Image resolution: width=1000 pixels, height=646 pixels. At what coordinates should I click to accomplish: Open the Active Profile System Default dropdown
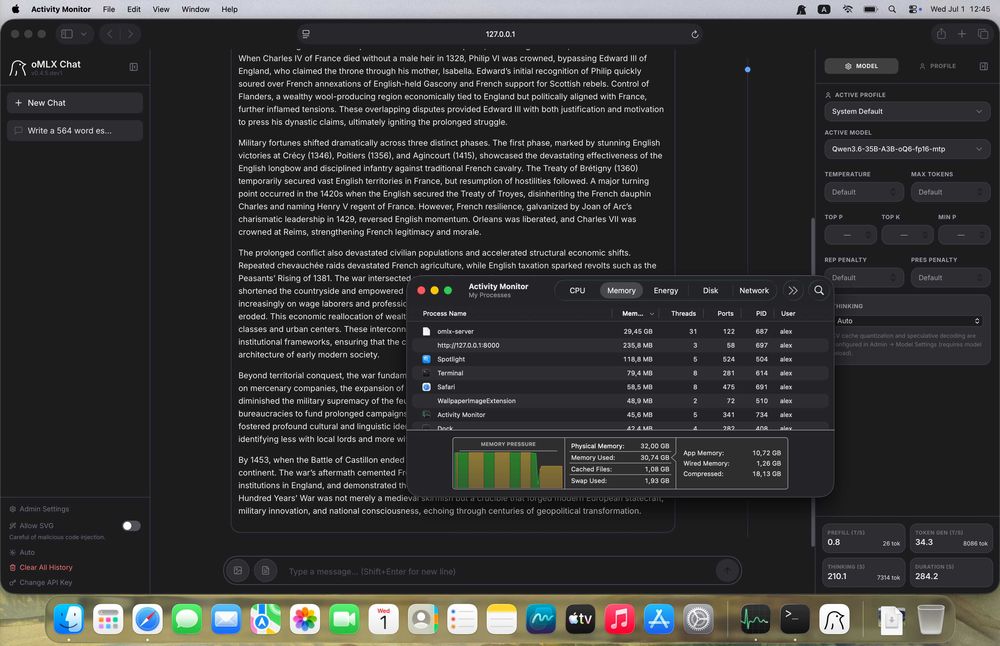[907, 111]
